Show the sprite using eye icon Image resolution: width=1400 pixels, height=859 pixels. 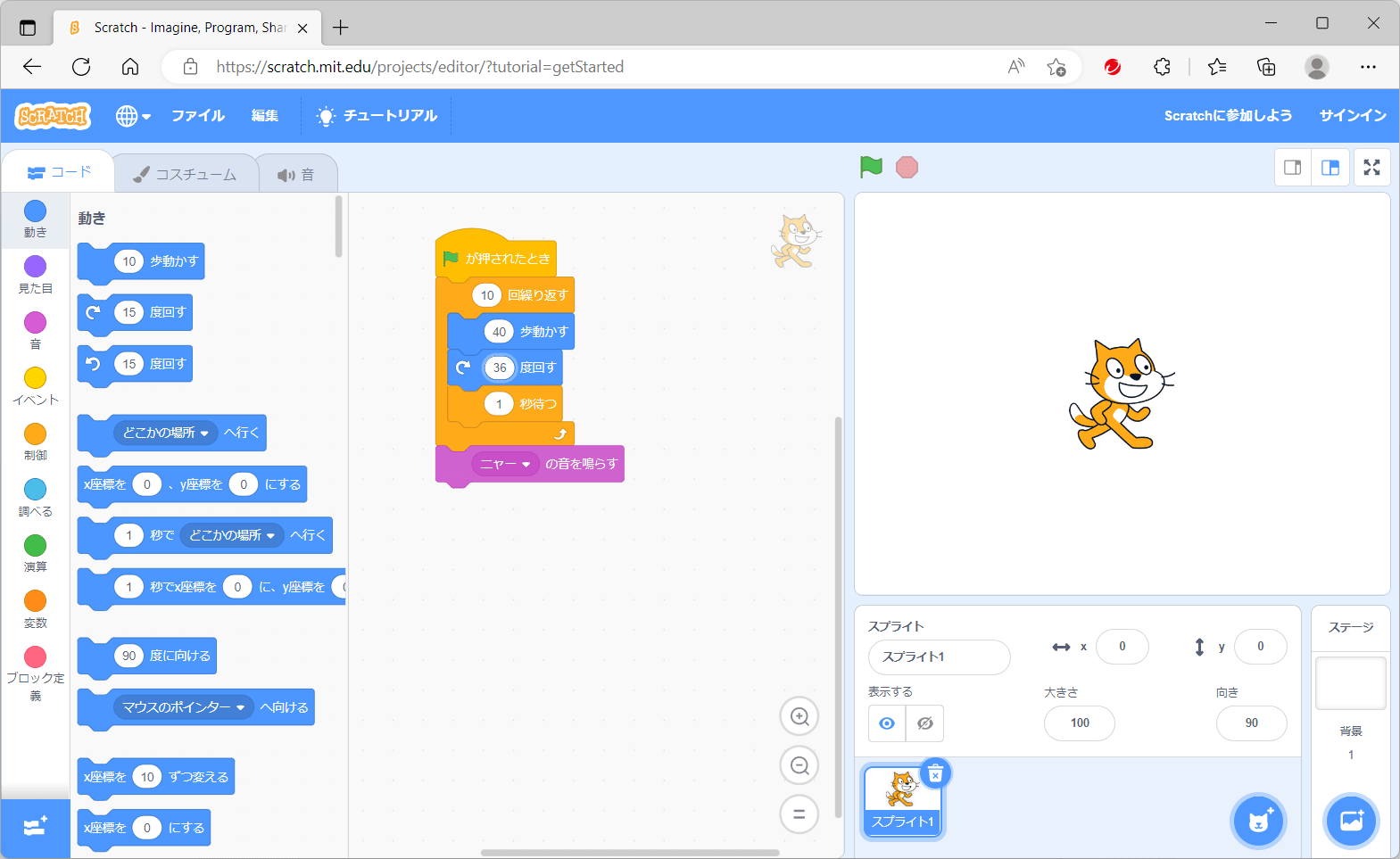(887, 723)
